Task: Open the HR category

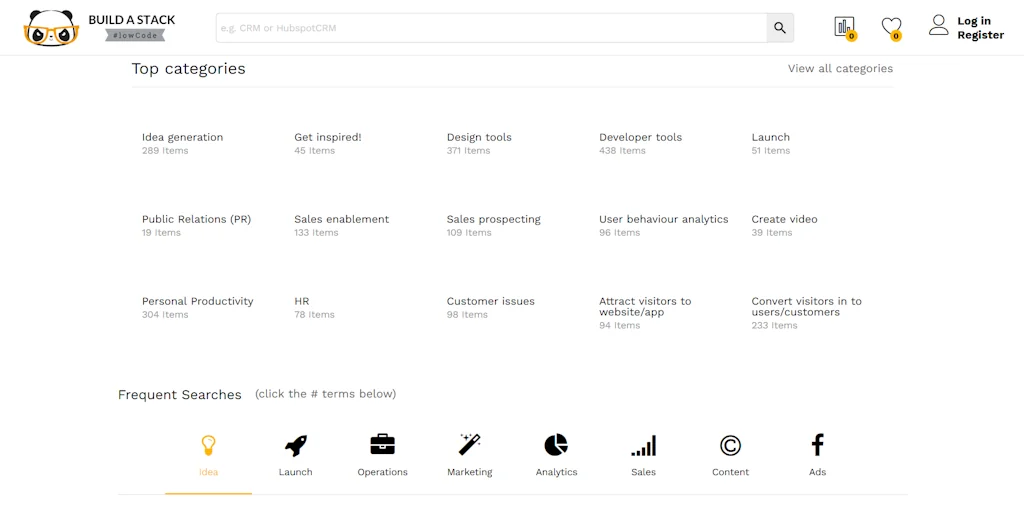Action: tap(302, 302)
